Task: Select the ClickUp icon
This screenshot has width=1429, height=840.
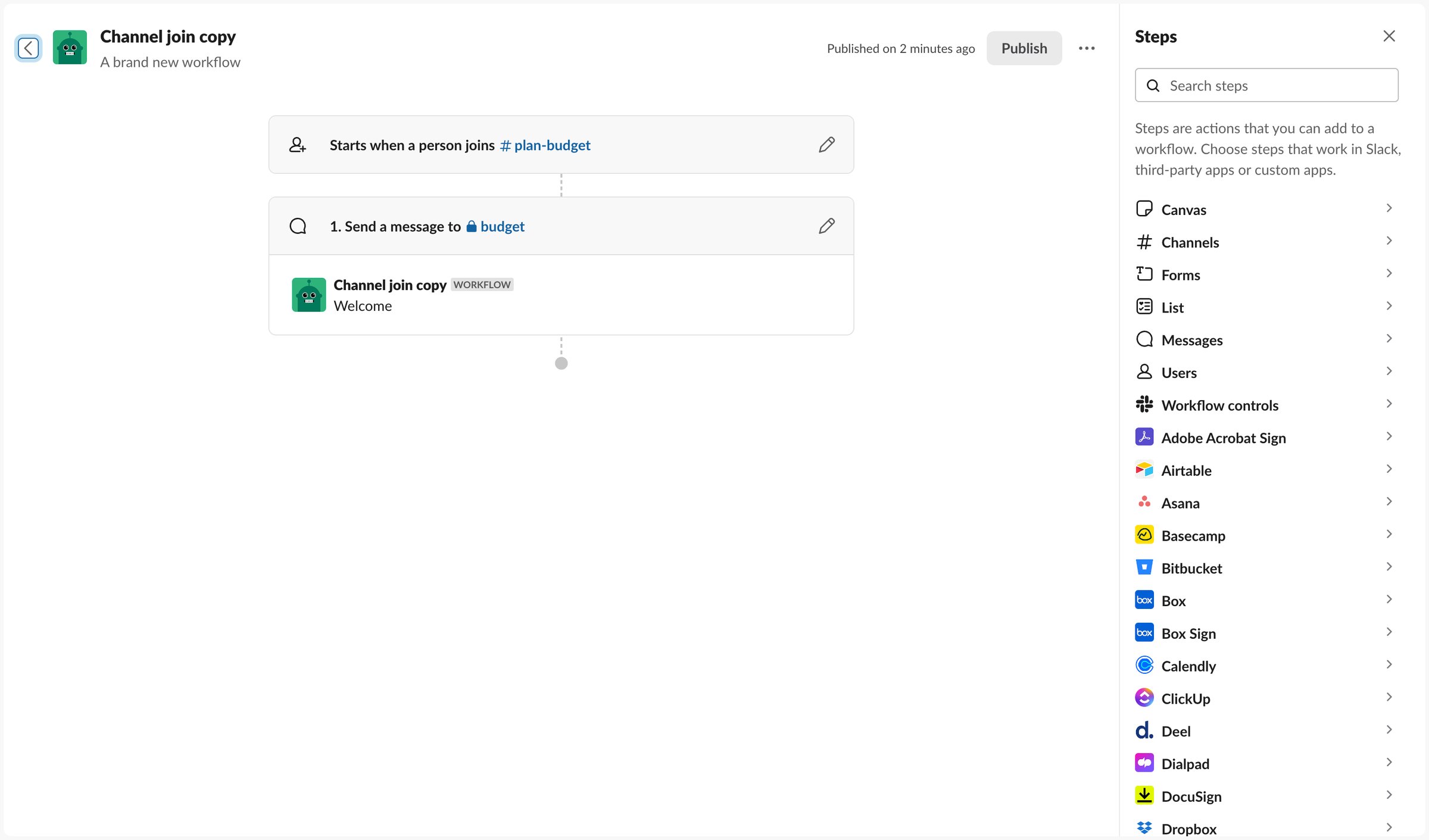Action: pos(1144,698)
